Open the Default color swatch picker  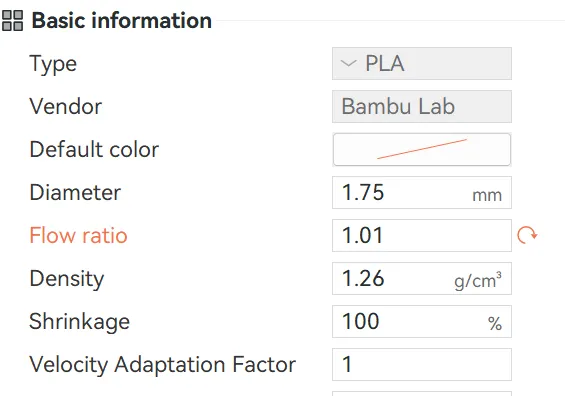(422, 150)
